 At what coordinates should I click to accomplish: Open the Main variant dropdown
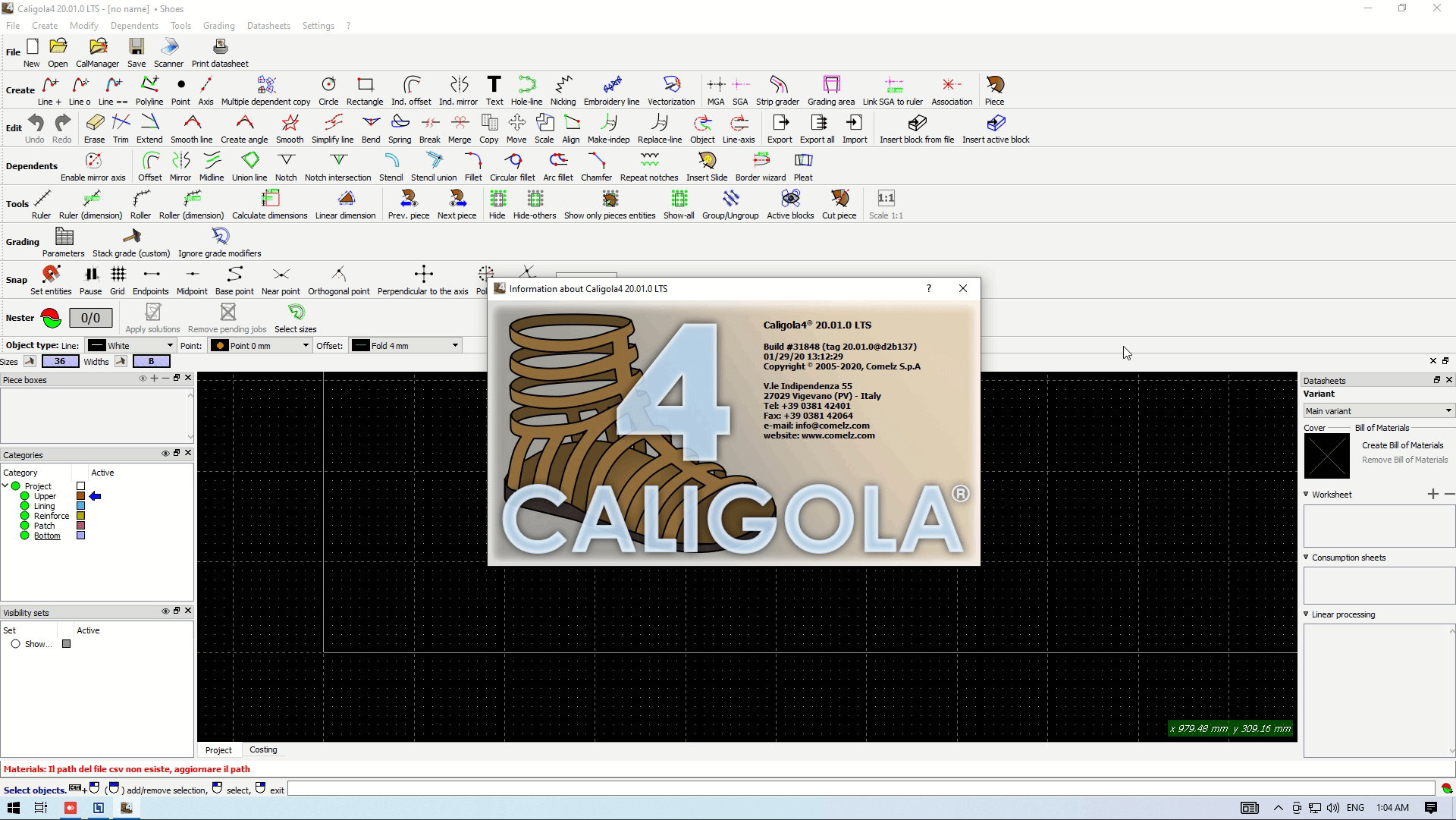point(1378,410)
